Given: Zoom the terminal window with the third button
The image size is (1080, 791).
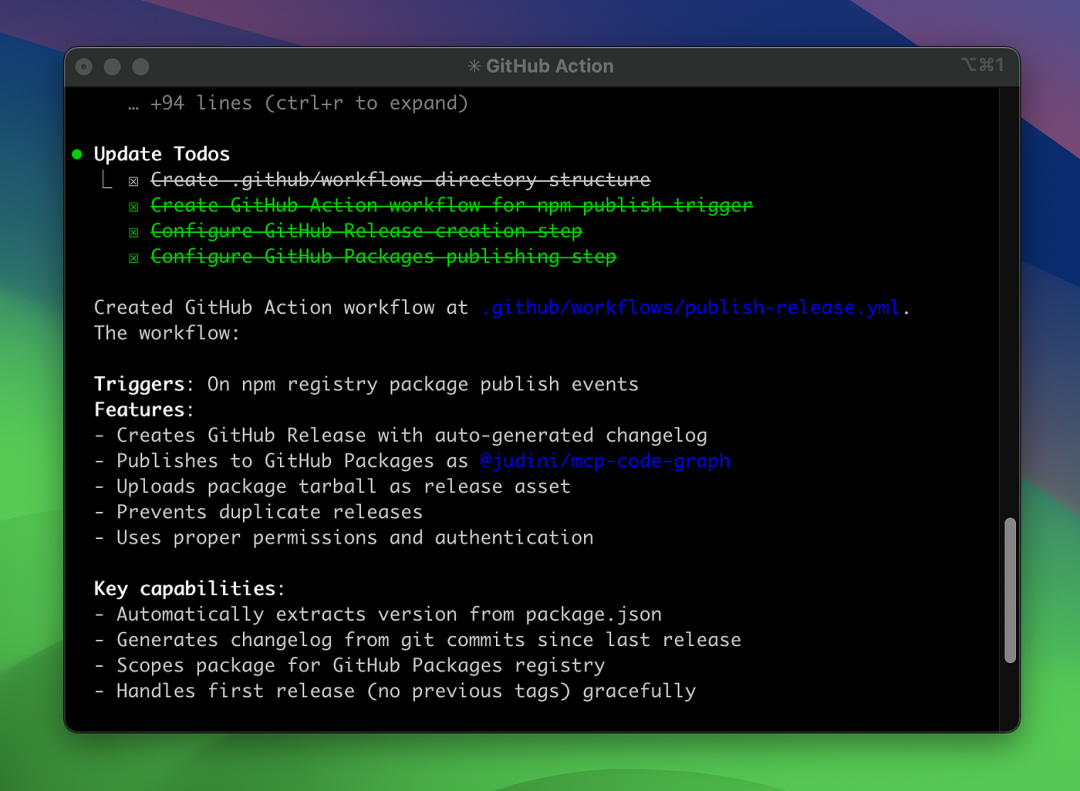Looking at the screenshot, I should click(141, 67).
